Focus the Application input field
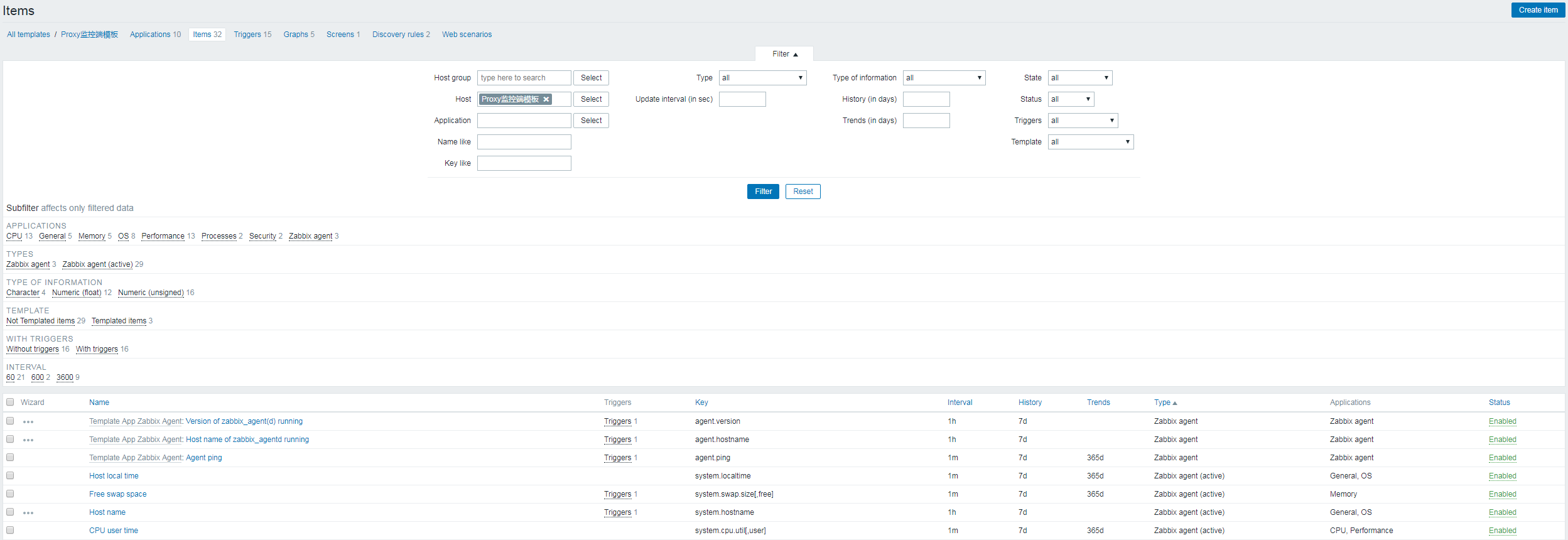Screen dimensions: 1568x540 [x=524, y=121]
